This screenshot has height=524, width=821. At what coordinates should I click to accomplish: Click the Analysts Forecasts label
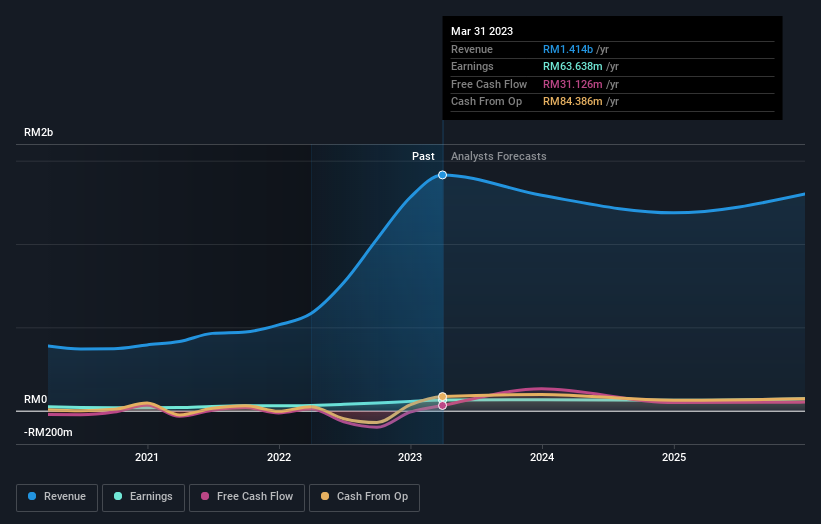tap(498, 156)
